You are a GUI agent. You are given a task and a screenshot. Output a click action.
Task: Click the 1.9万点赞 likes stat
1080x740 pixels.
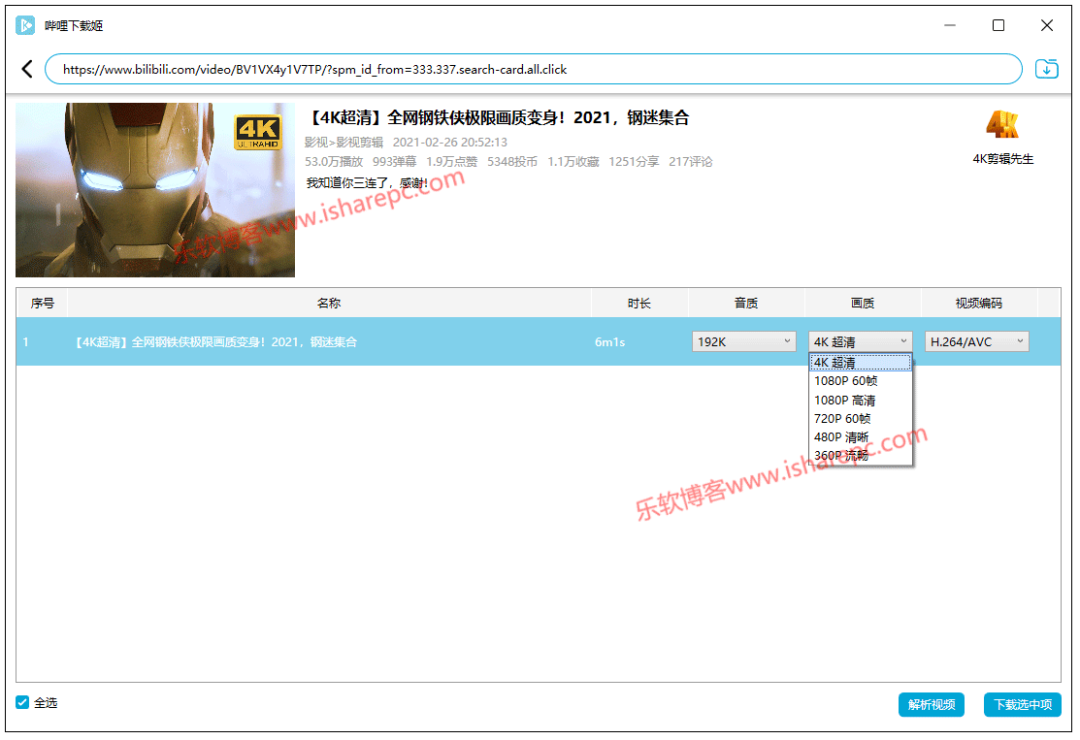[451, 162]
